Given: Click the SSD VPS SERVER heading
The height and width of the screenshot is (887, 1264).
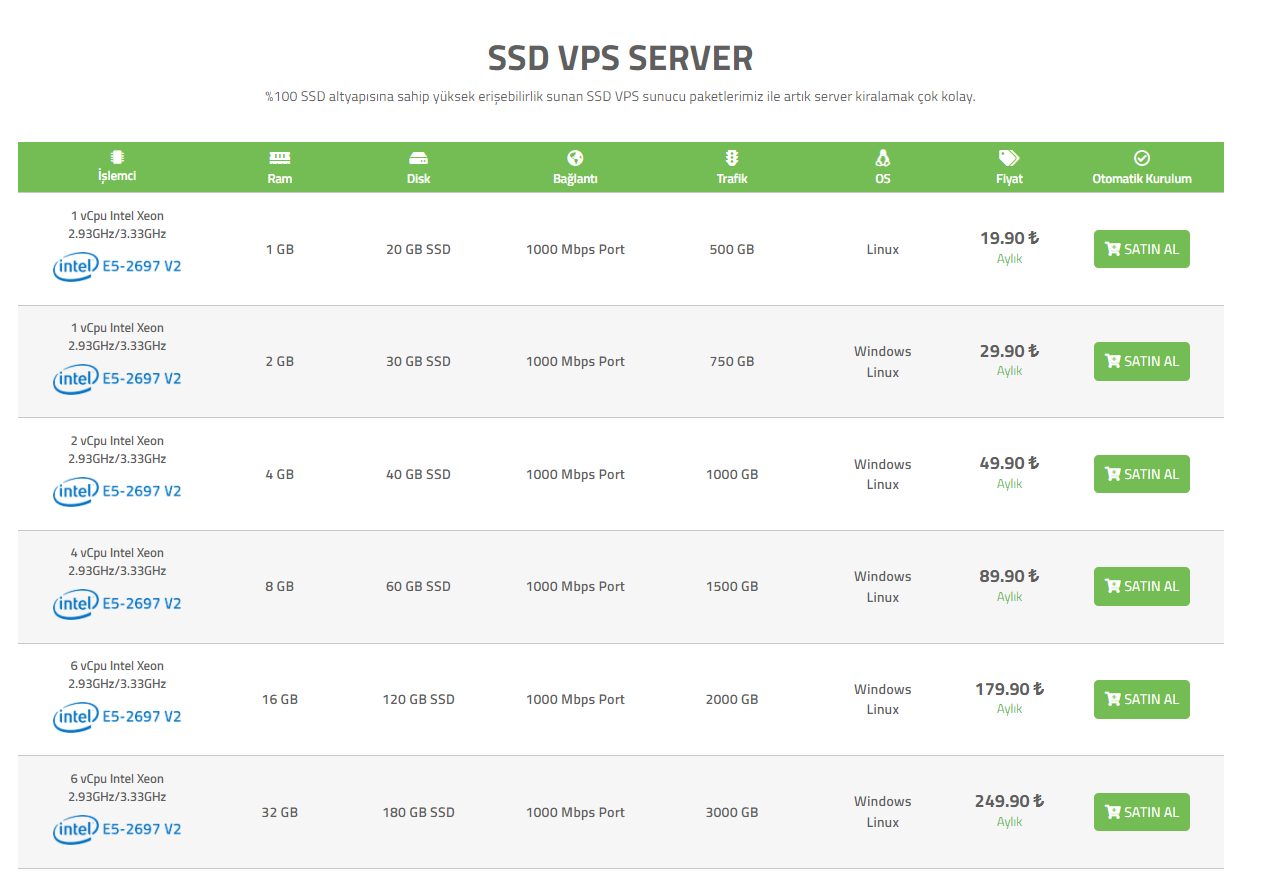Looking at the screenshot, I should point(620,58).
